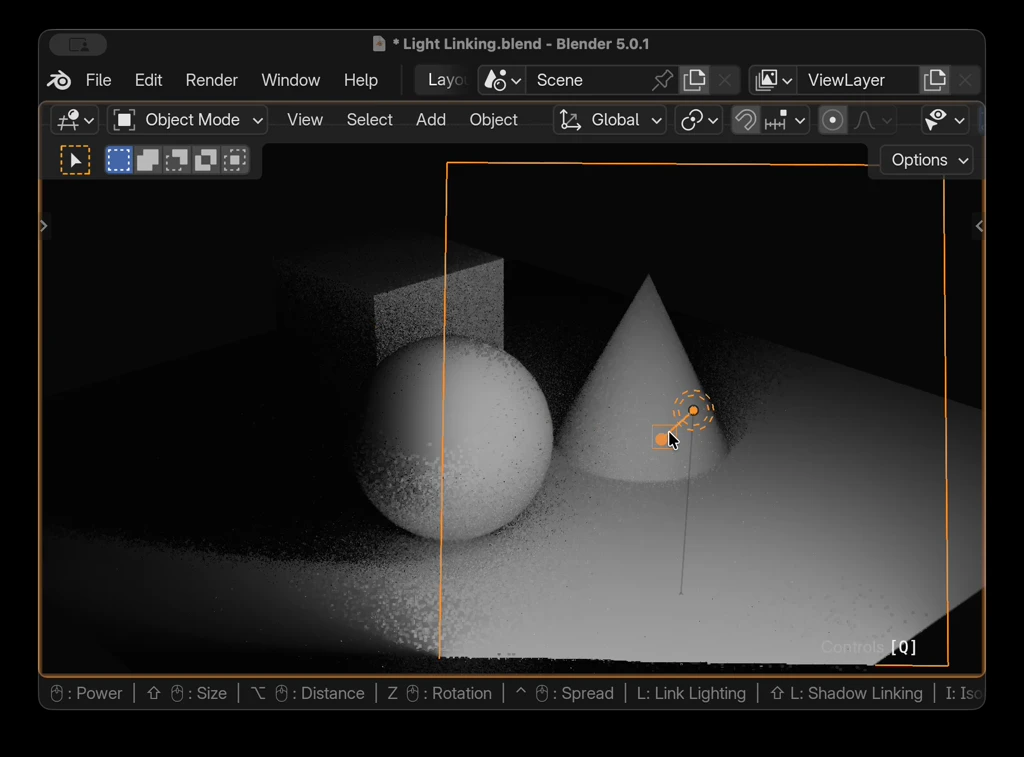Open the Object Mode dropdown
The height and width of the screenshot is (757, 1024).
(186, 120)
